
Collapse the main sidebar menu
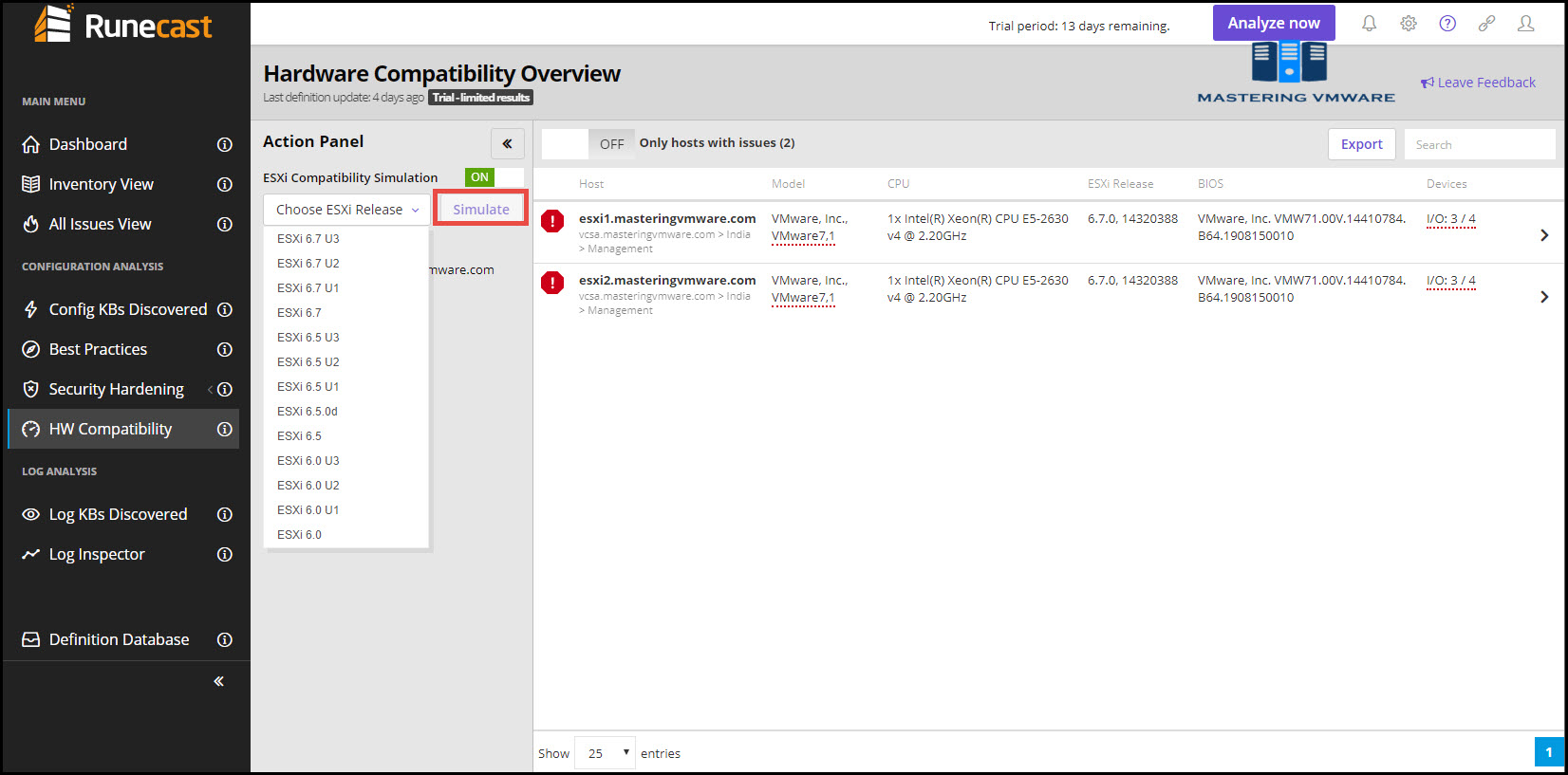(x=219, y=681)
